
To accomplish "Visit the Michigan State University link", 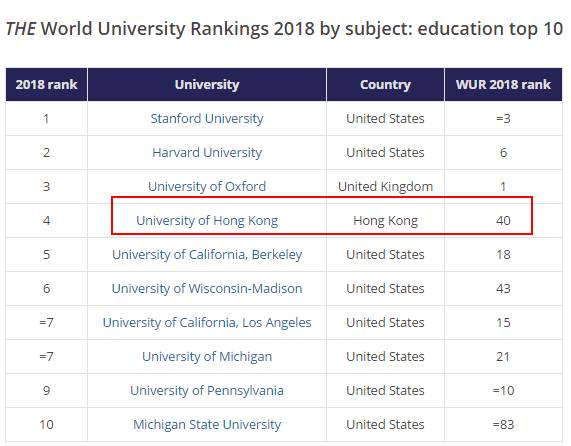I will (x=207, y=425).
